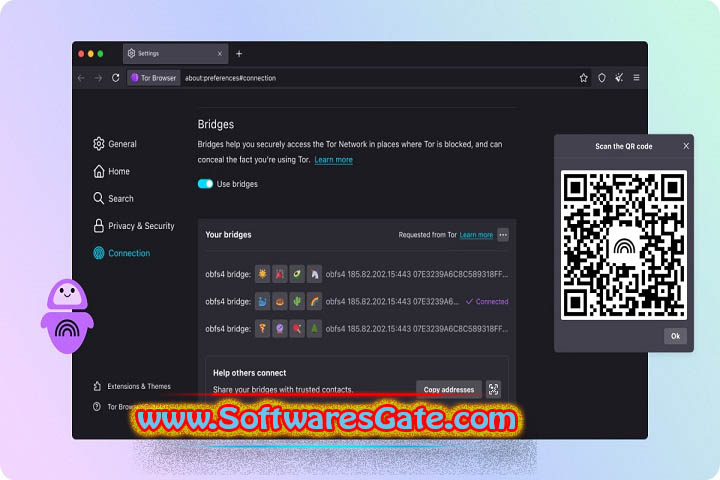Turn off the Use bridges switch
Image resolution: width=720 pixels, height=480 pixels.
[x=205, y=184]
